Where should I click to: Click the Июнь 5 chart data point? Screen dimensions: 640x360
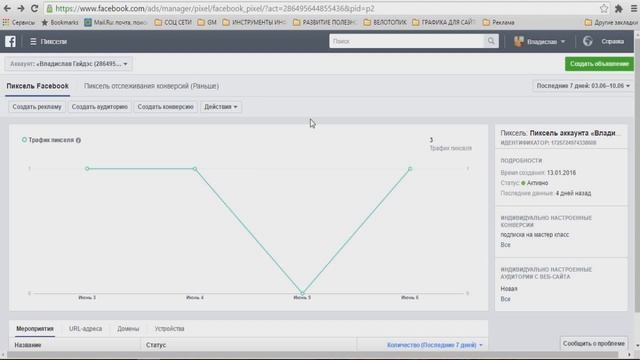pos(302,293)
